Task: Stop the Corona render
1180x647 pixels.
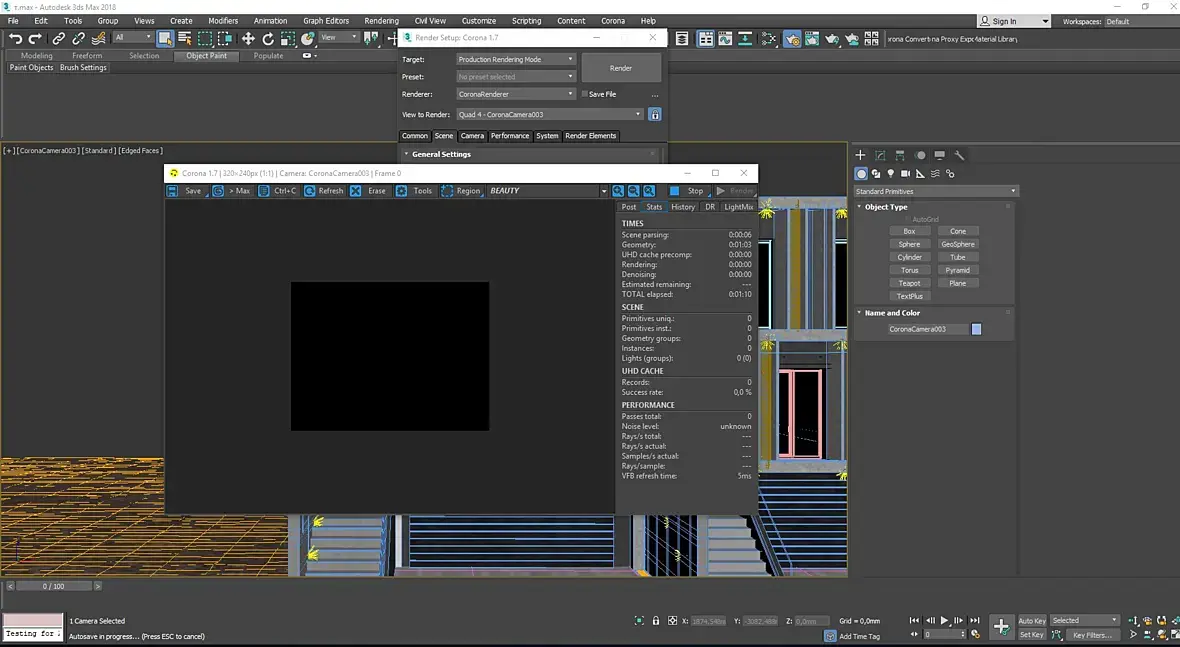Action: [688, 191]
